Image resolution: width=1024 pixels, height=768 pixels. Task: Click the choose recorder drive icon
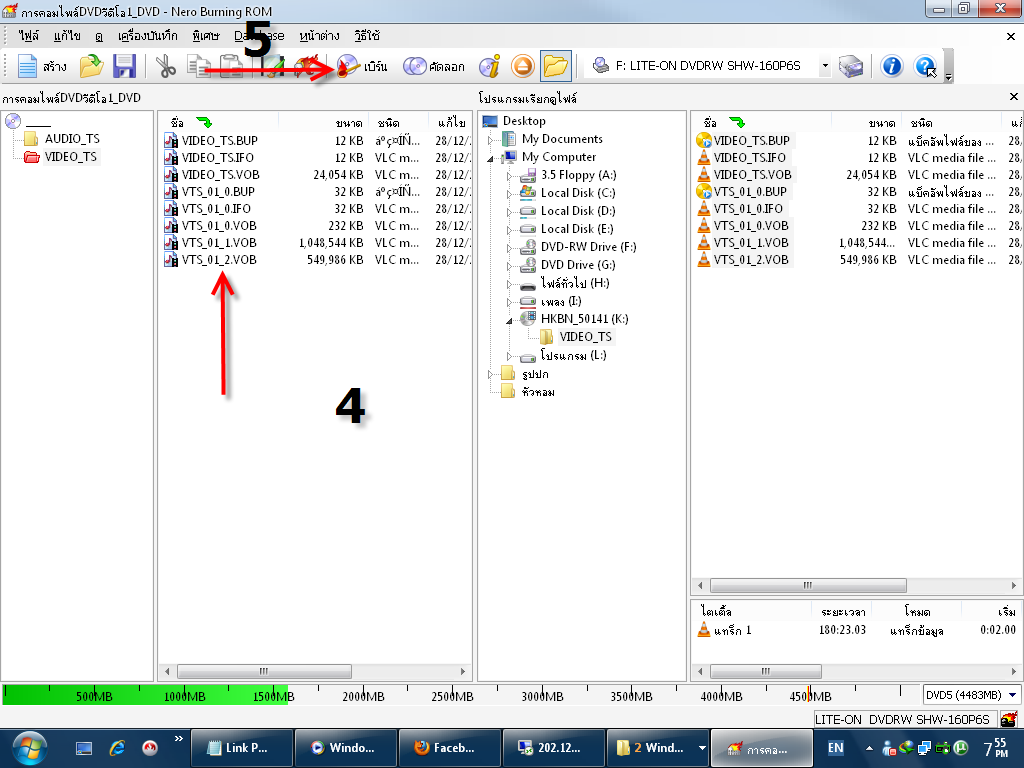coord(850,66)
